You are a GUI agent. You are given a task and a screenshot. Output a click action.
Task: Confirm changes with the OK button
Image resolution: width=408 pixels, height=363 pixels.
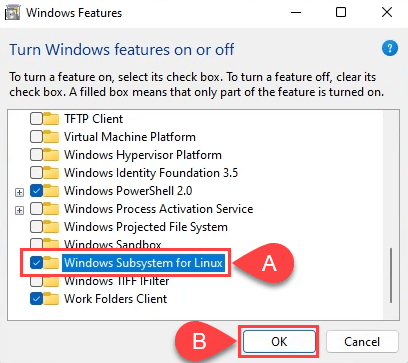tap(279, 342)
